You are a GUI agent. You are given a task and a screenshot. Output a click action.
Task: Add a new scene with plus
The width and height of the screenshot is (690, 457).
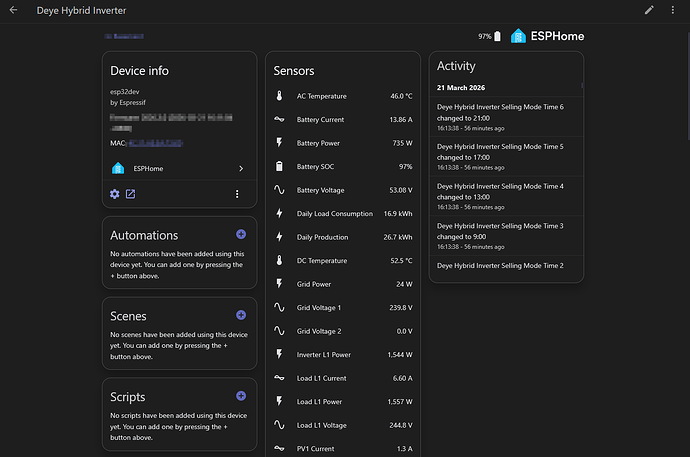tap(240, 315)
